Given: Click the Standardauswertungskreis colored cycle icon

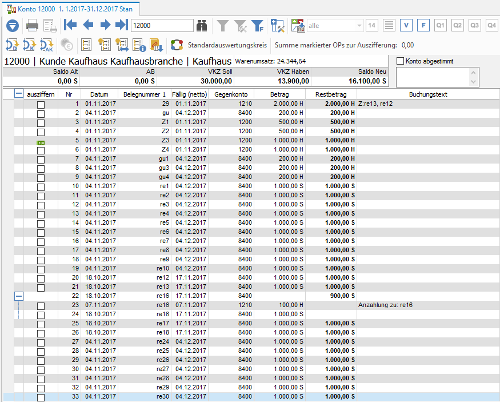Looking at the screenshot, I should click(177, 45).
